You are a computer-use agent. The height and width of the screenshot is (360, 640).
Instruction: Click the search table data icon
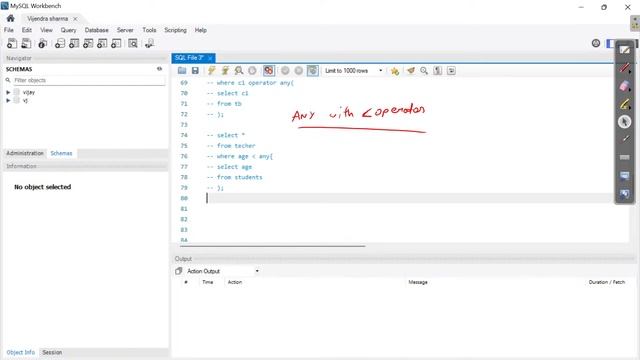[133, 43]
